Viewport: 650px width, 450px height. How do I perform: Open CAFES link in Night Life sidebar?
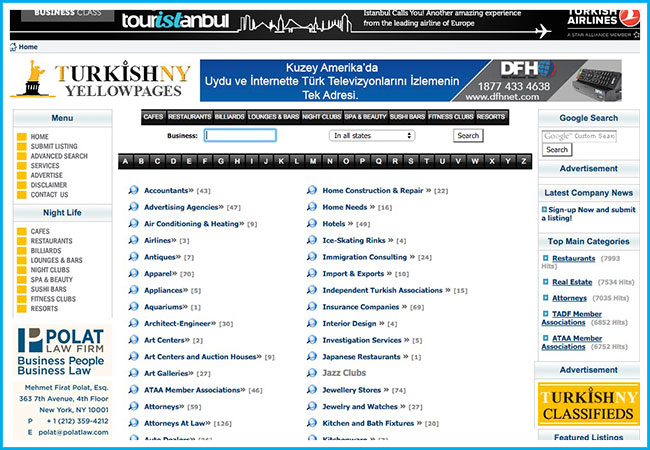[x=40, y=231]
